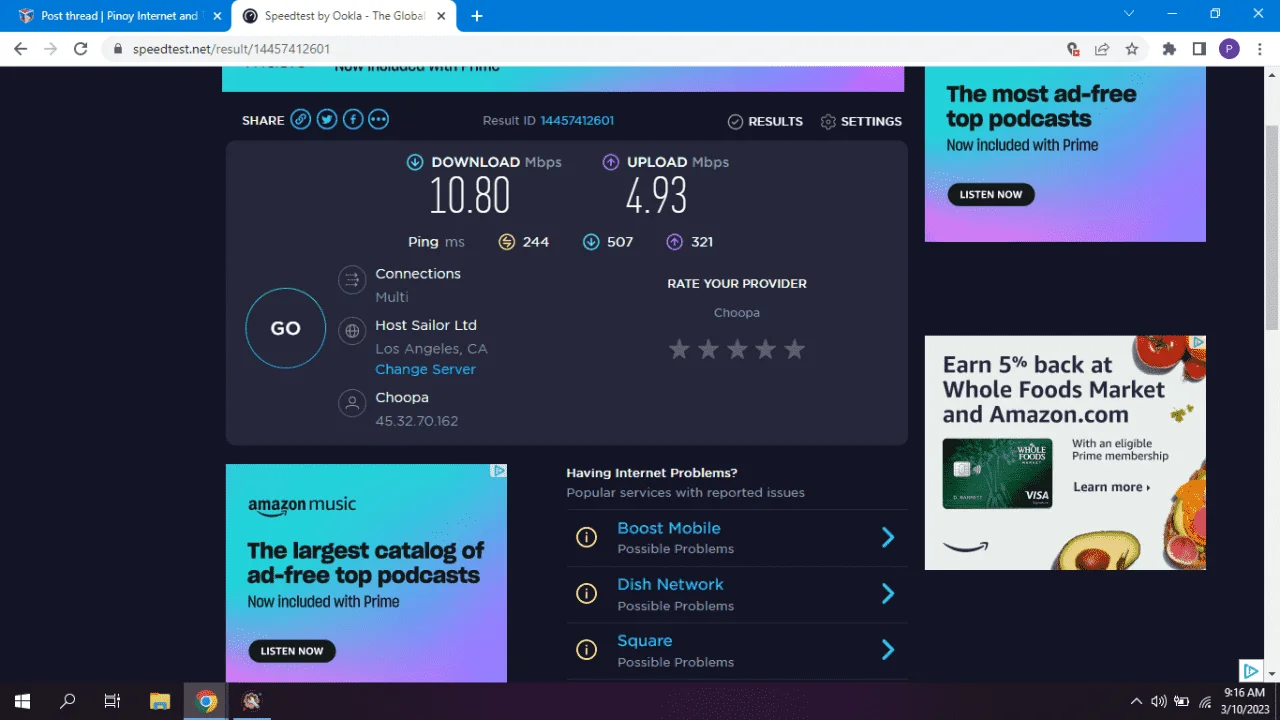1280x720 pixels.
Task: Click LISTEN NOW in the Amazon Music ad
Action: 292,651
